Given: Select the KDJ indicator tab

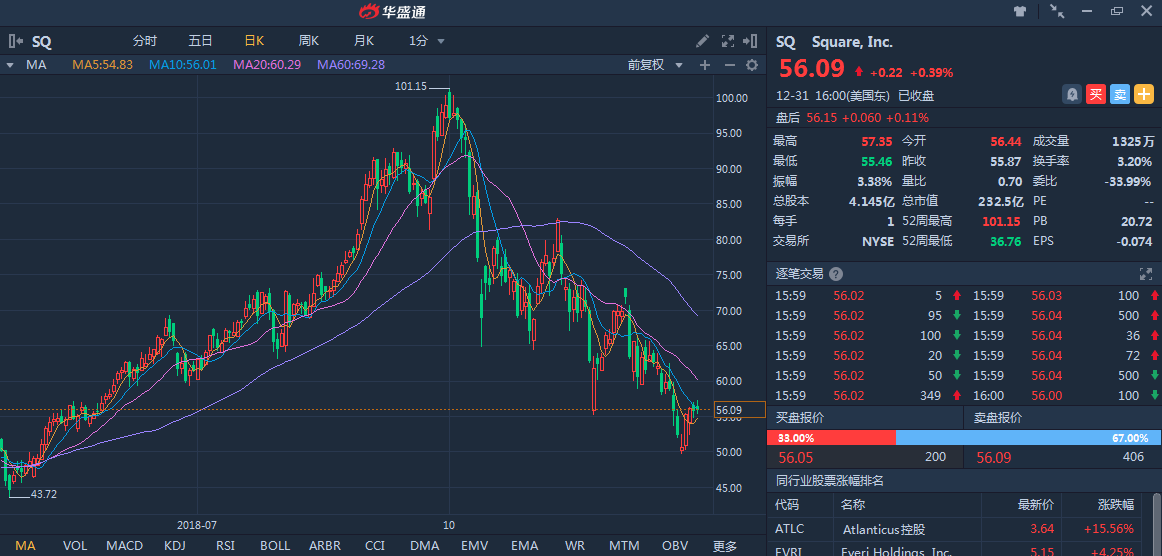Looking at the screenshot, I should pos(175,546).
